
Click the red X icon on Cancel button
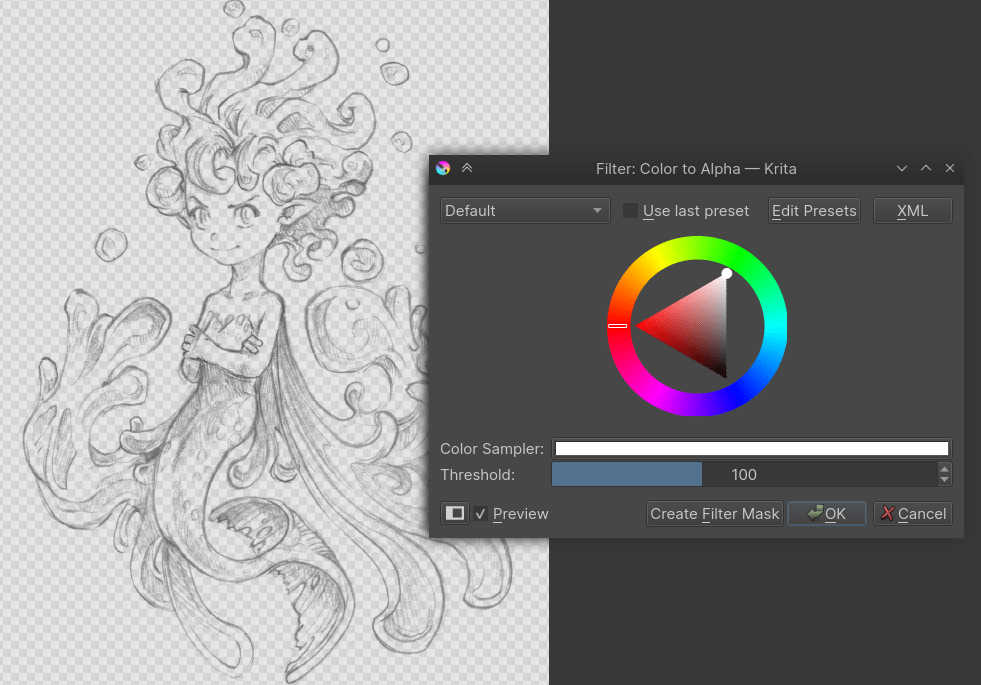tap(886, 513)
